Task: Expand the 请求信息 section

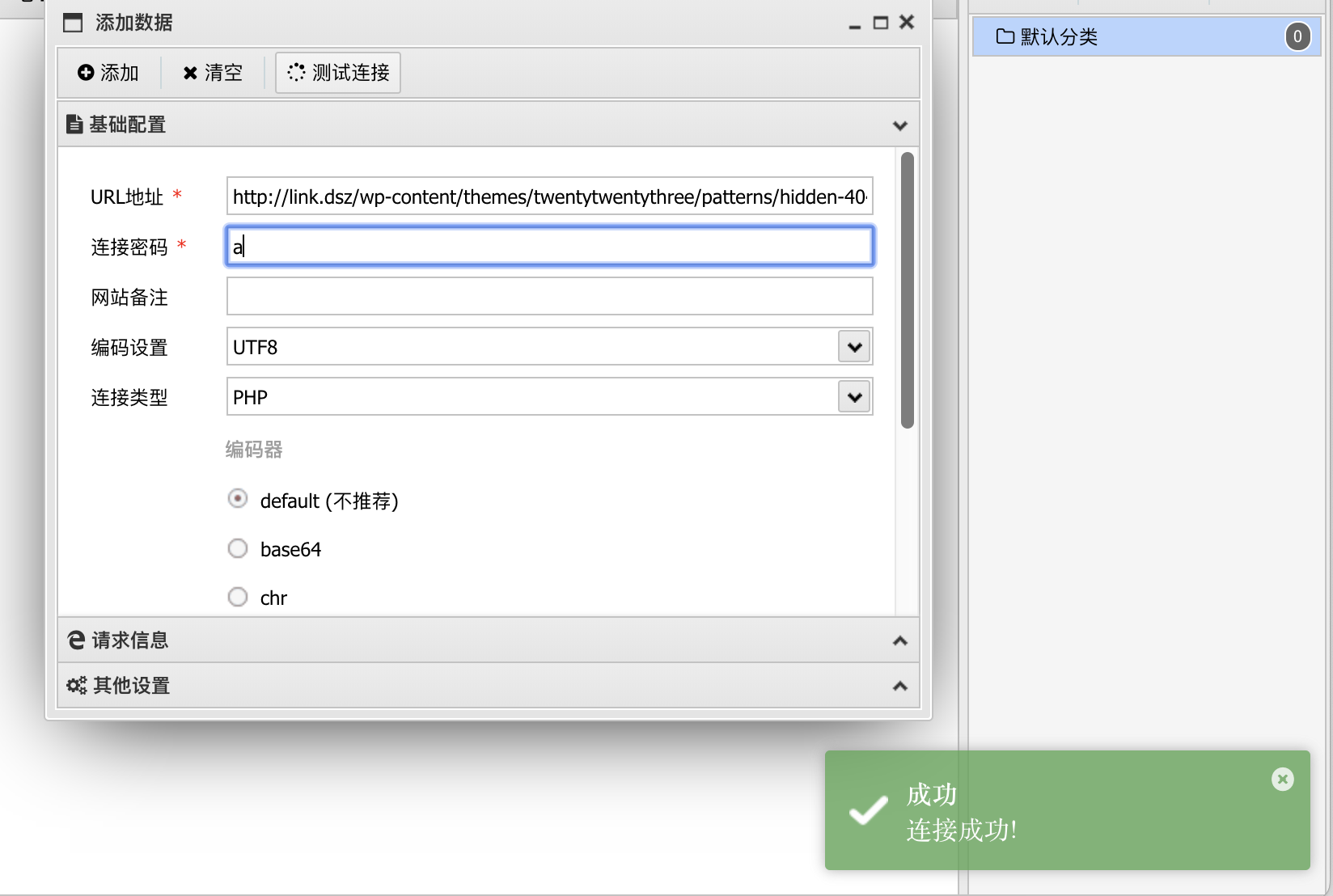Action: click(899, 640)
